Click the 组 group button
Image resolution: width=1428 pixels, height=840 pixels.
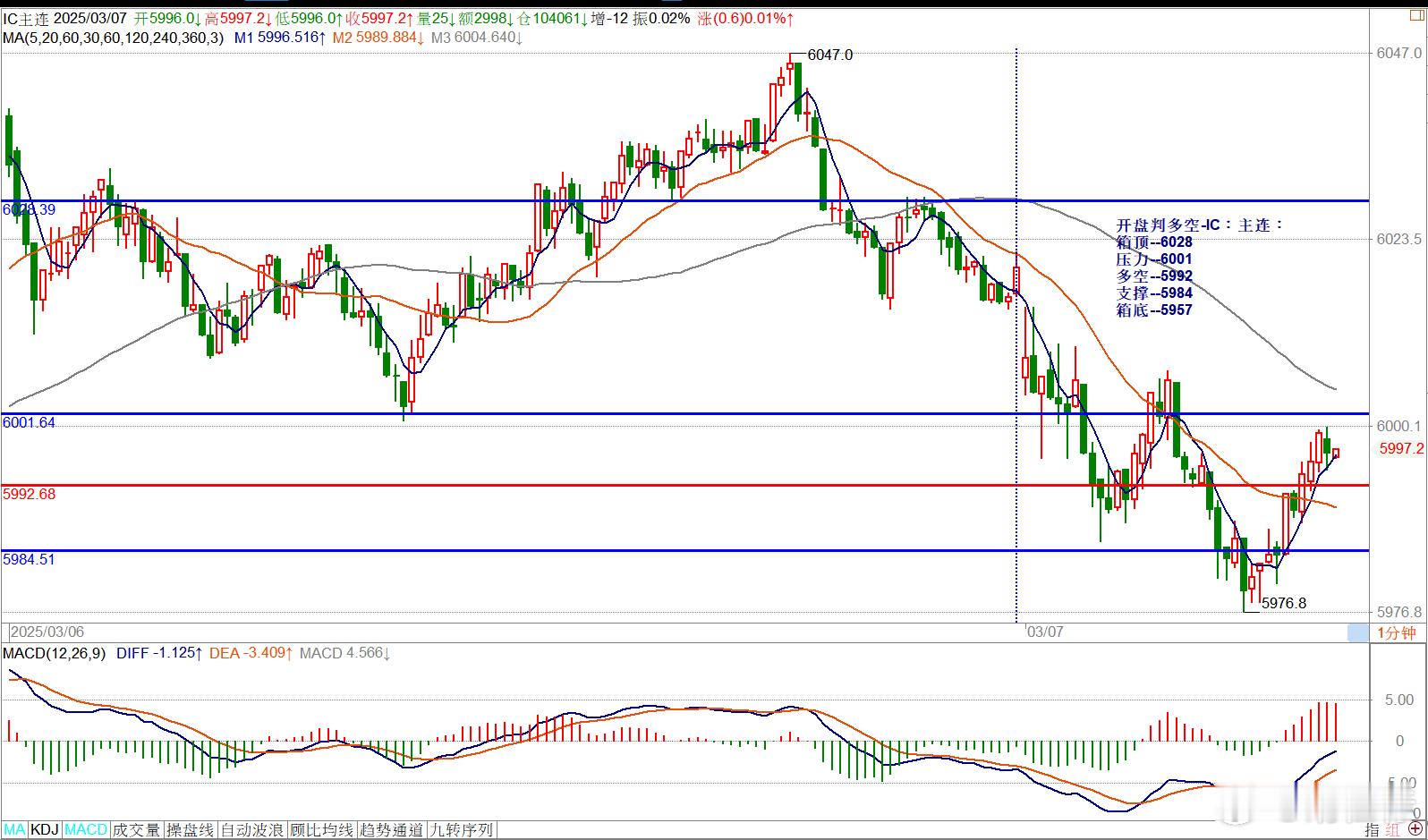1394,830
